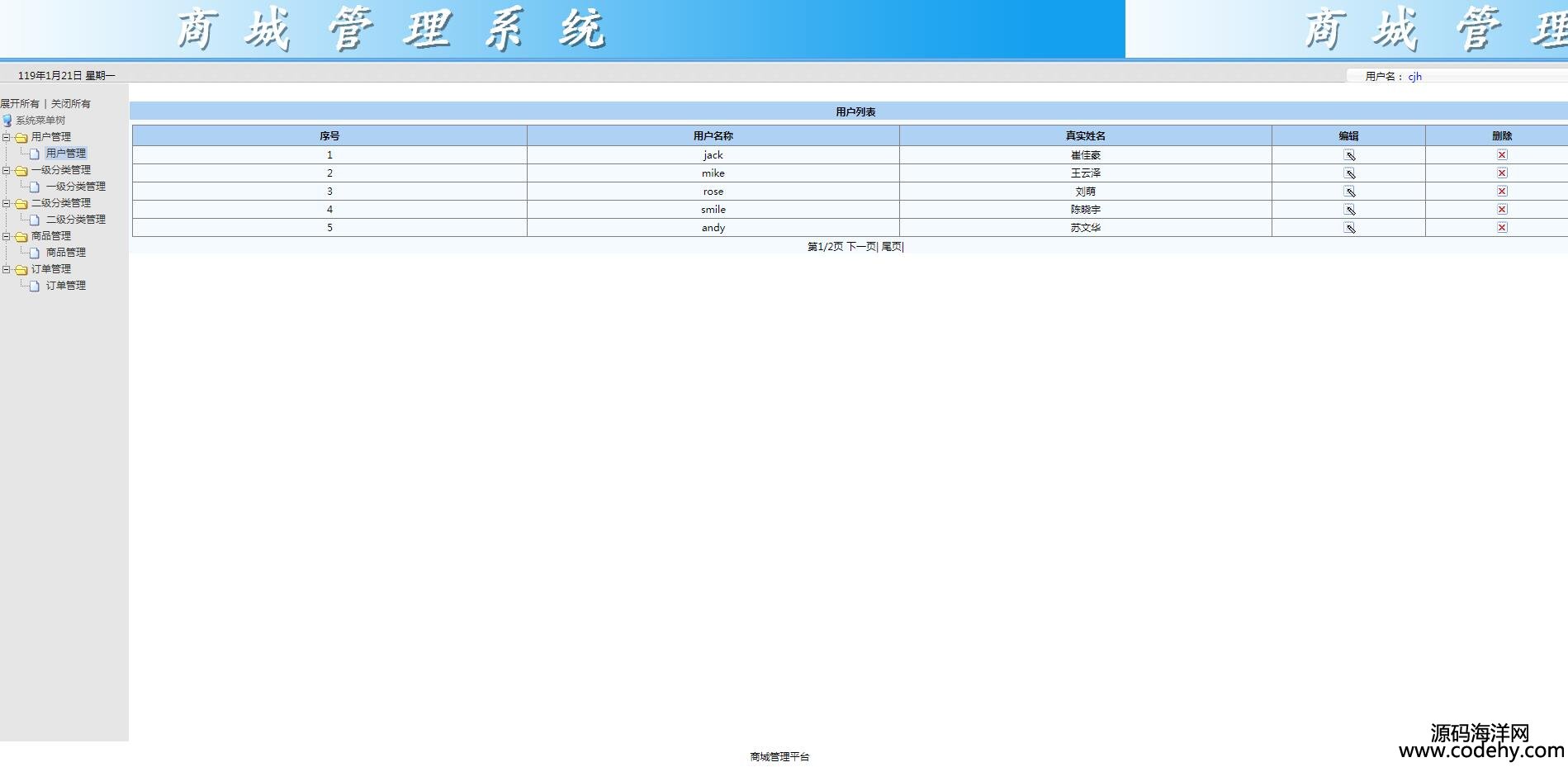The width and height of the screenshot is (1568, 767).
Task: Click 关闭所有 to collapse all nodes
Action: tap(71, 104)
